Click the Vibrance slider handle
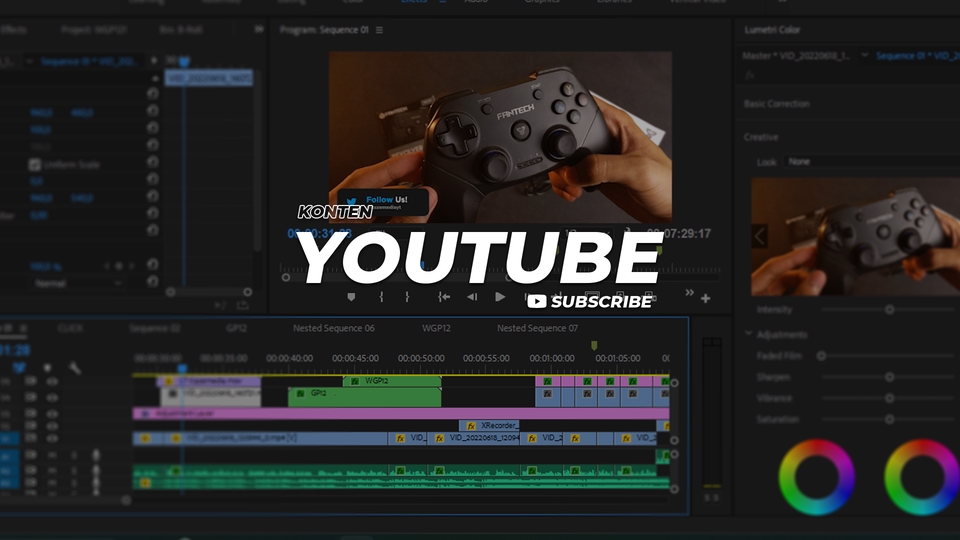Screen dimensions: 960x540 pyautogui.click(x=889, y=398)
